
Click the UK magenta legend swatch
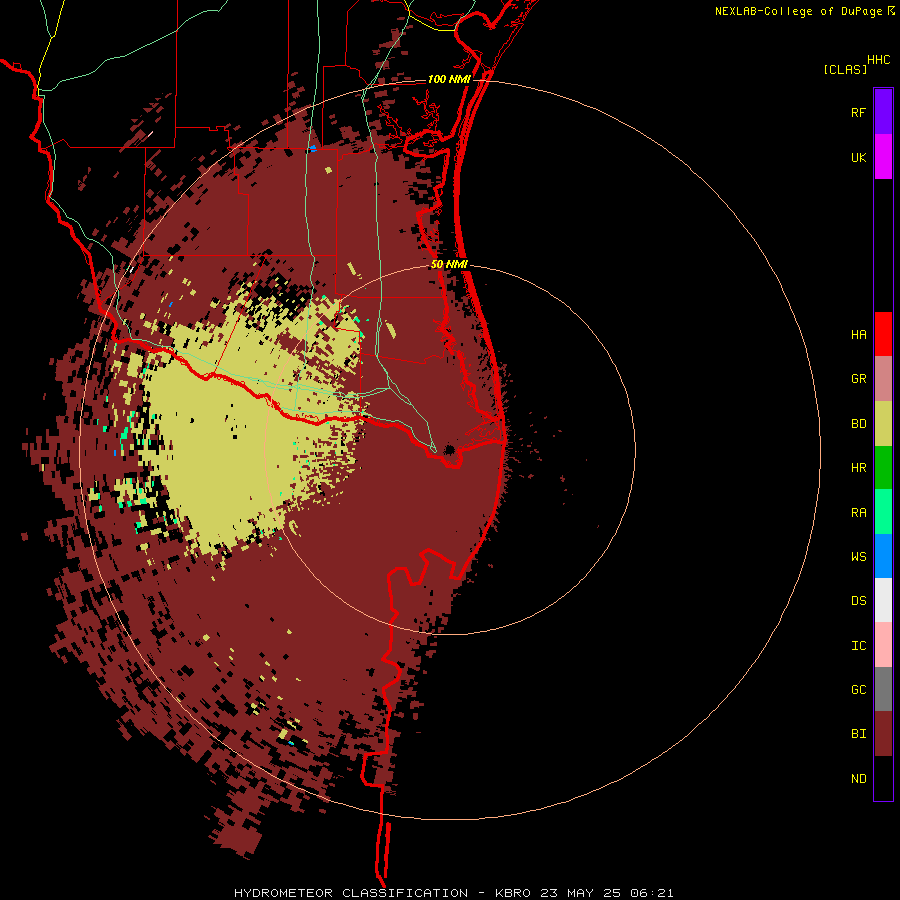point(883,157)
